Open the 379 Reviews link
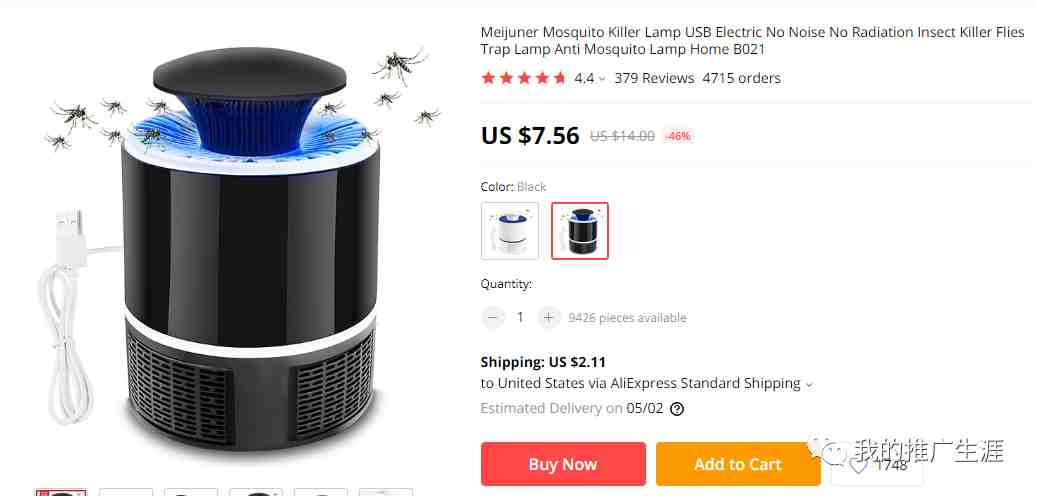Screen dimensions: 1037x496 pos(654,78)
